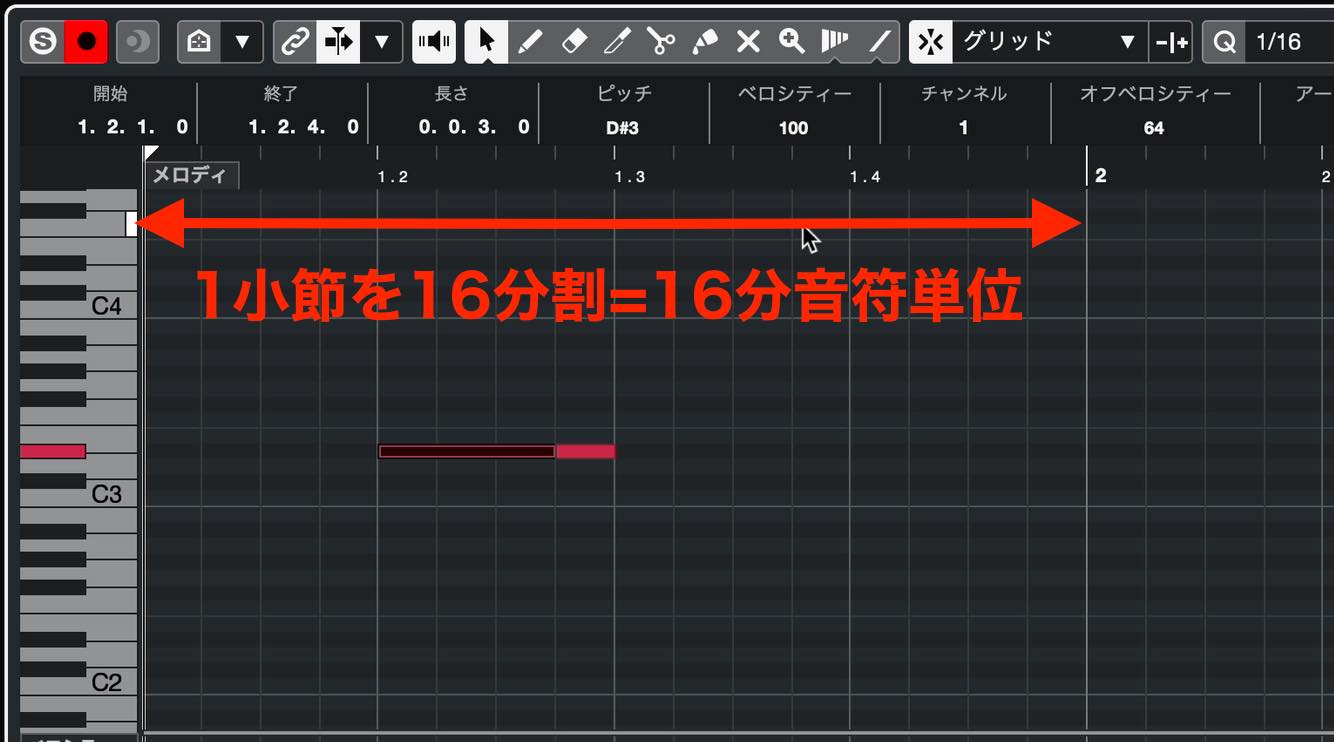Select the Draw pencil tool
The height and width of the screenshot is (742, 1334).
(530, 42)
